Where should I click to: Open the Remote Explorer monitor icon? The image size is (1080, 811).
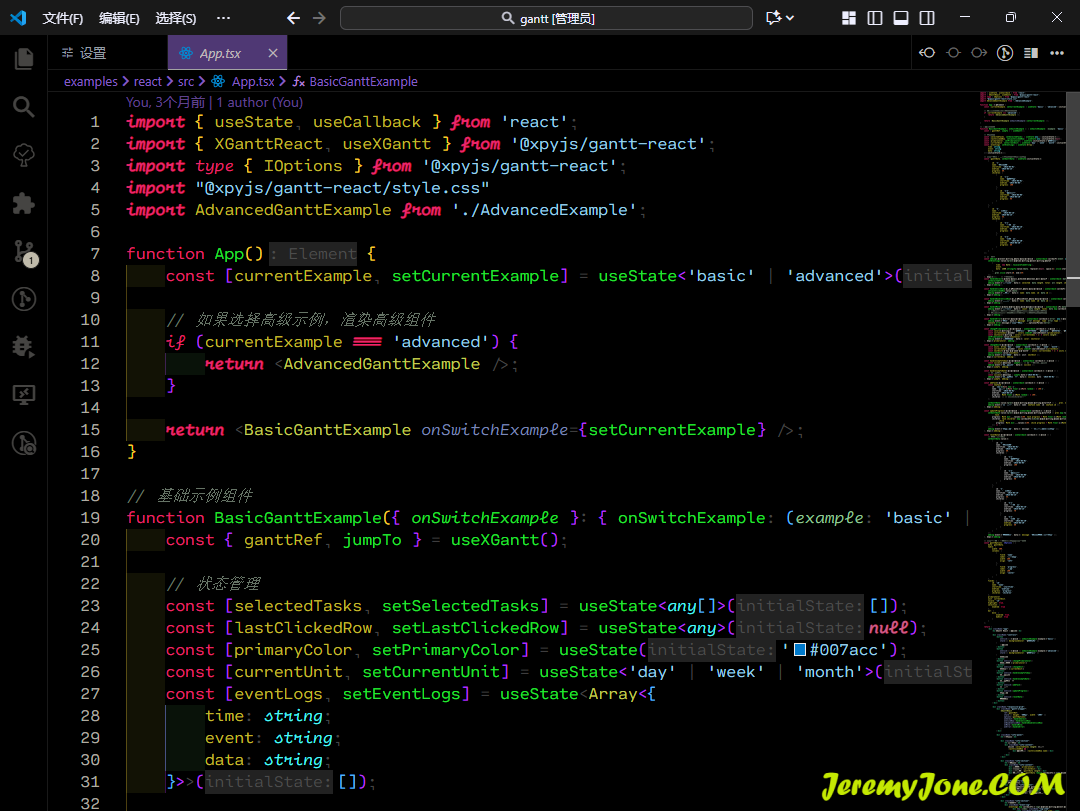24,395
